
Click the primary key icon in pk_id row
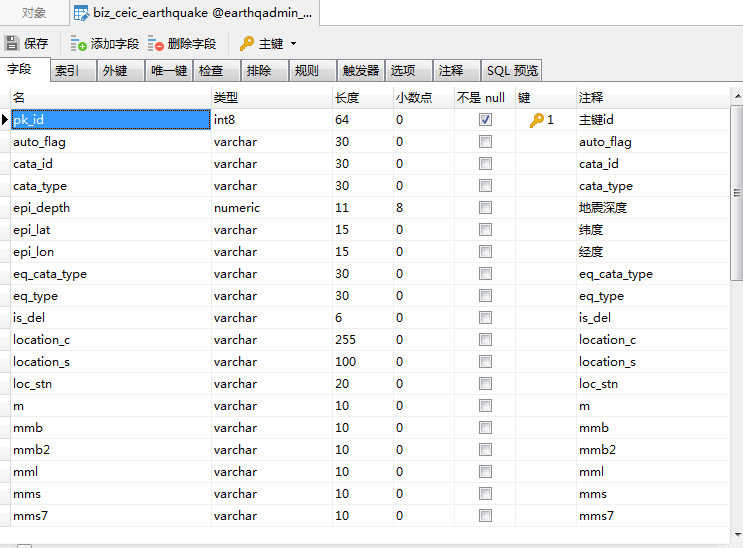(x=536, y=120)
